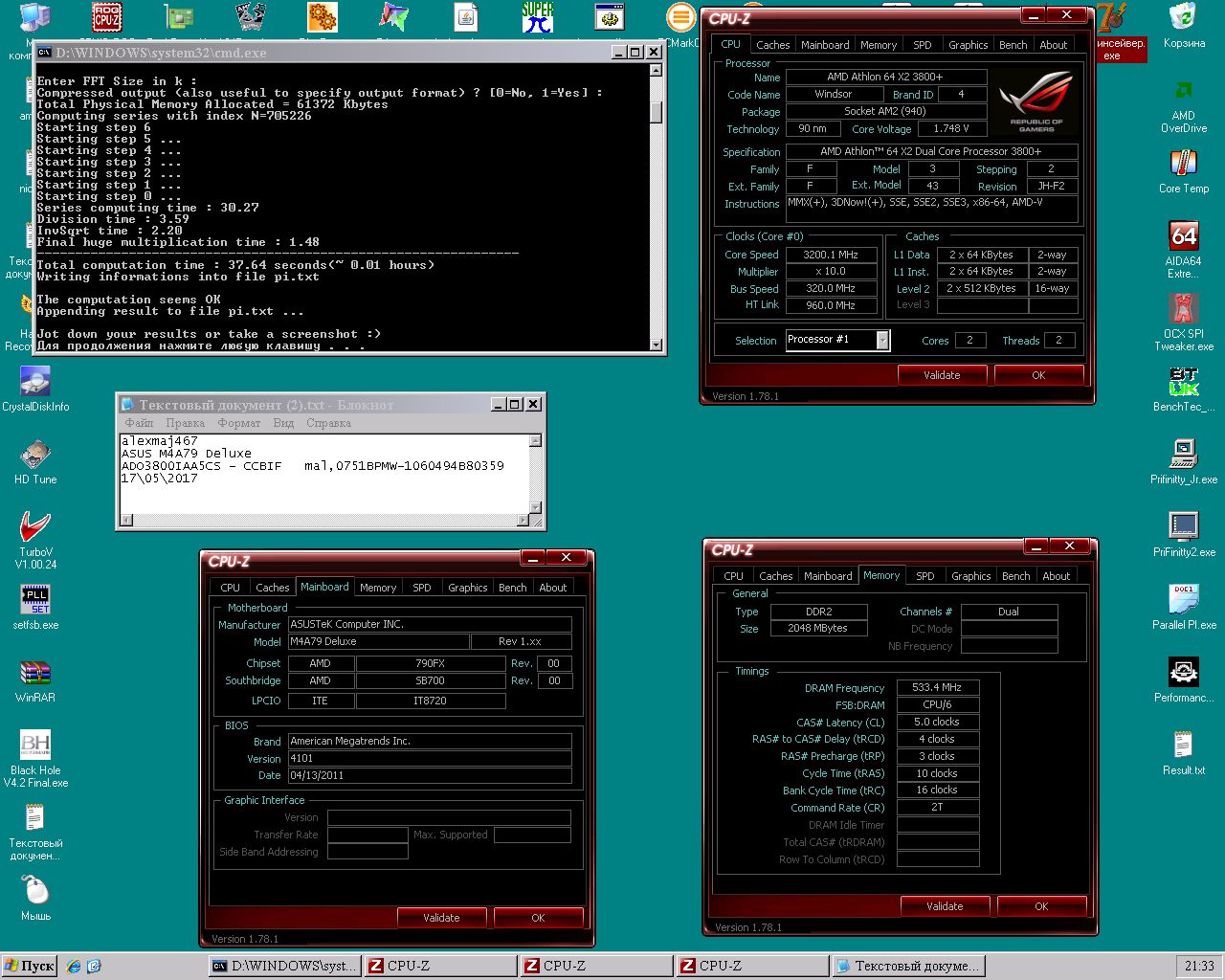Open the OCX SPI Tweaker.exe icon

tap(1184, 322)
